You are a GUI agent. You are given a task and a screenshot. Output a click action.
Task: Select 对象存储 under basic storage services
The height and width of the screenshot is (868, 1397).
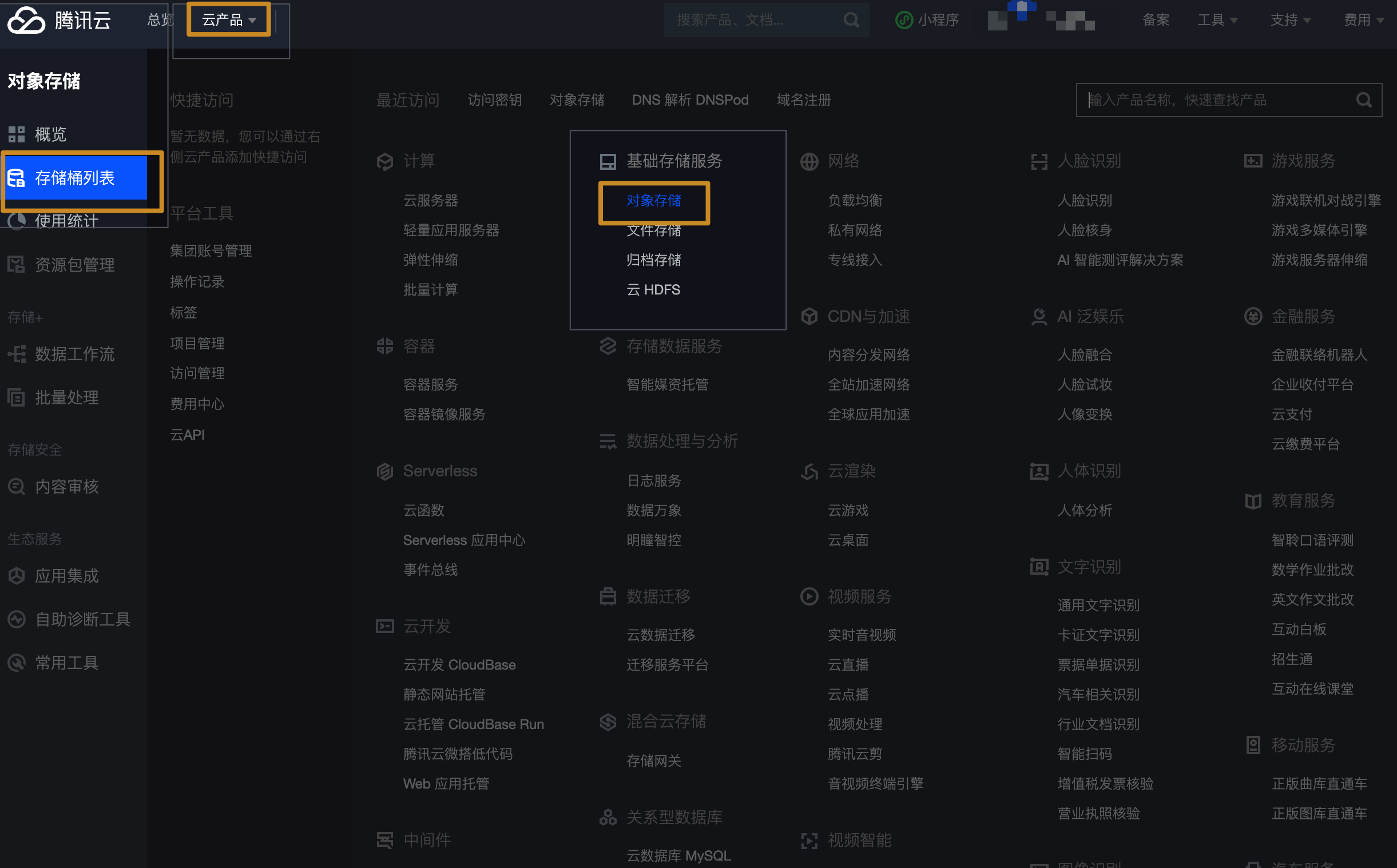point(653,201)
